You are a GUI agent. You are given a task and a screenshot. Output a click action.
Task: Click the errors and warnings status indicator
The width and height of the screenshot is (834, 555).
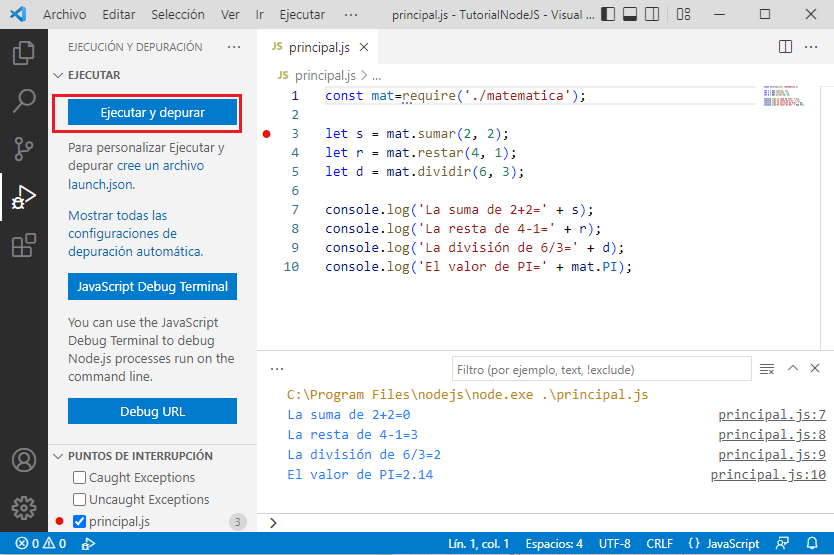(40, 544)
